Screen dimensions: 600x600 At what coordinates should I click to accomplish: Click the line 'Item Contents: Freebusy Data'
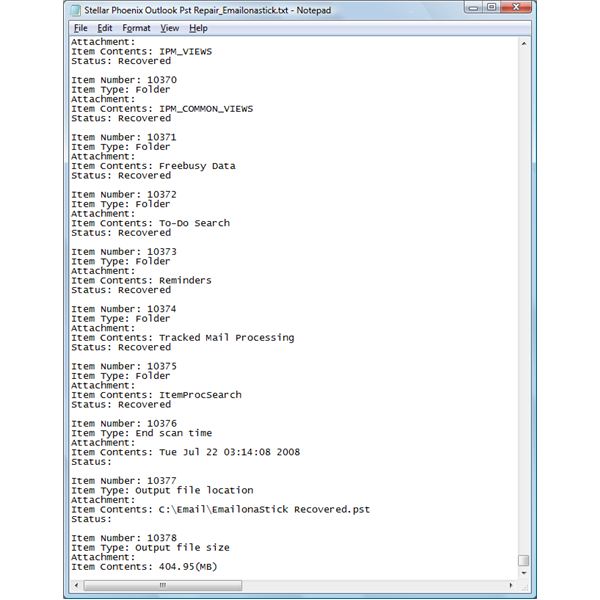pos(153,166)
